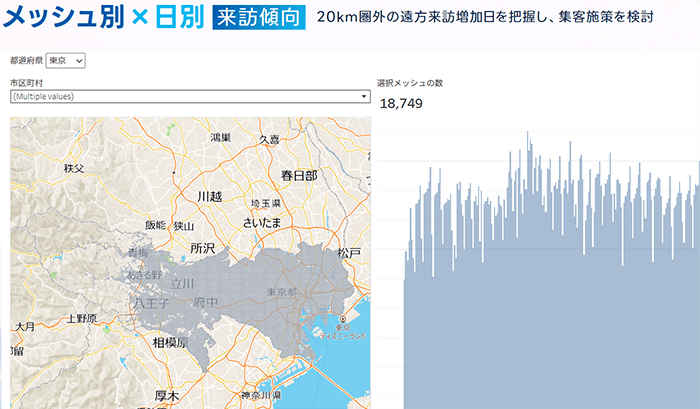Click 八王子 label in the shaded area
The height and width of the screenshot is (409, 700).
pyautogui.click(x=151, y=304)
